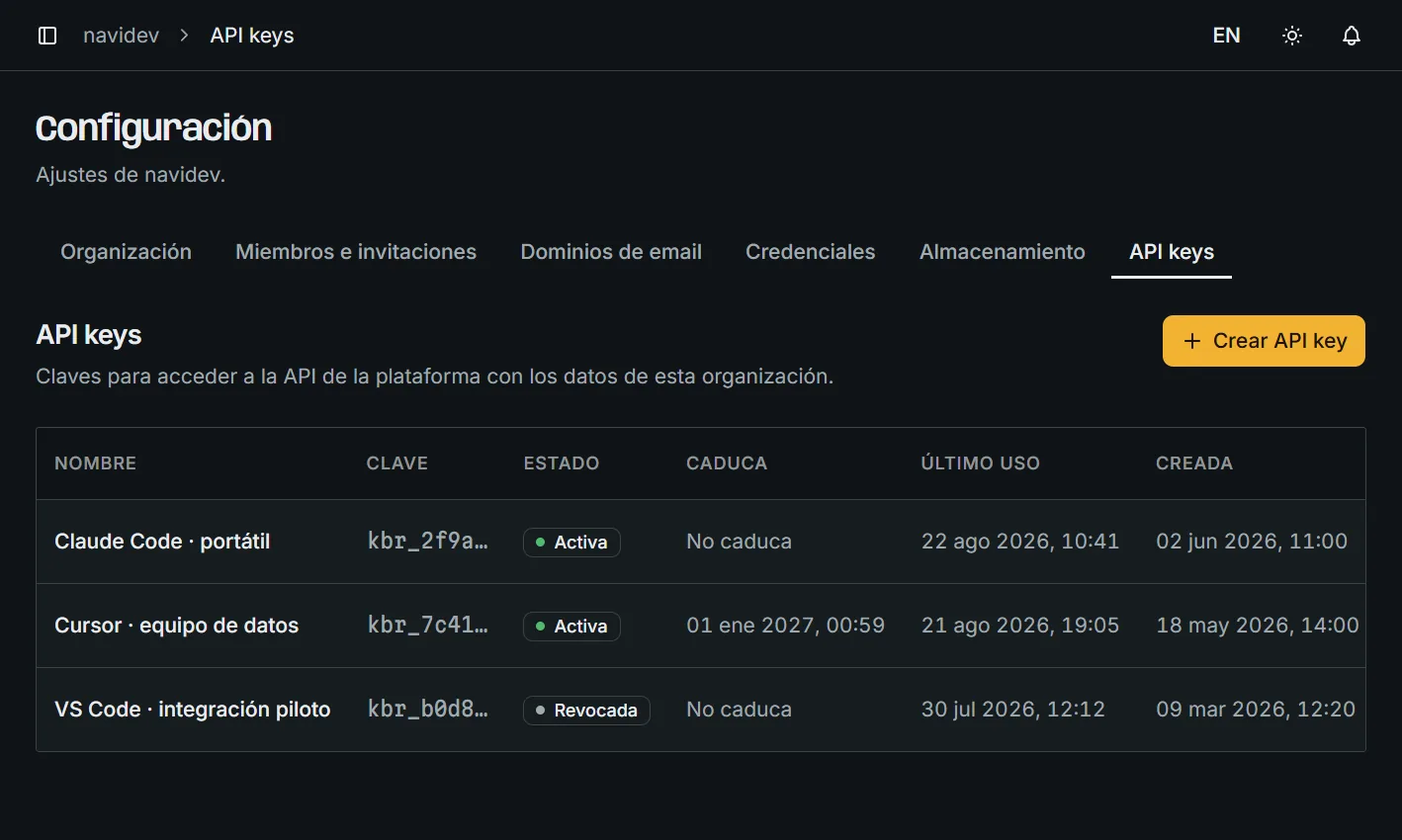The height and width of the screenshot is (840, 1402).
Task: Click the kbr_2f9a key value
Action: tap(427, 542)
